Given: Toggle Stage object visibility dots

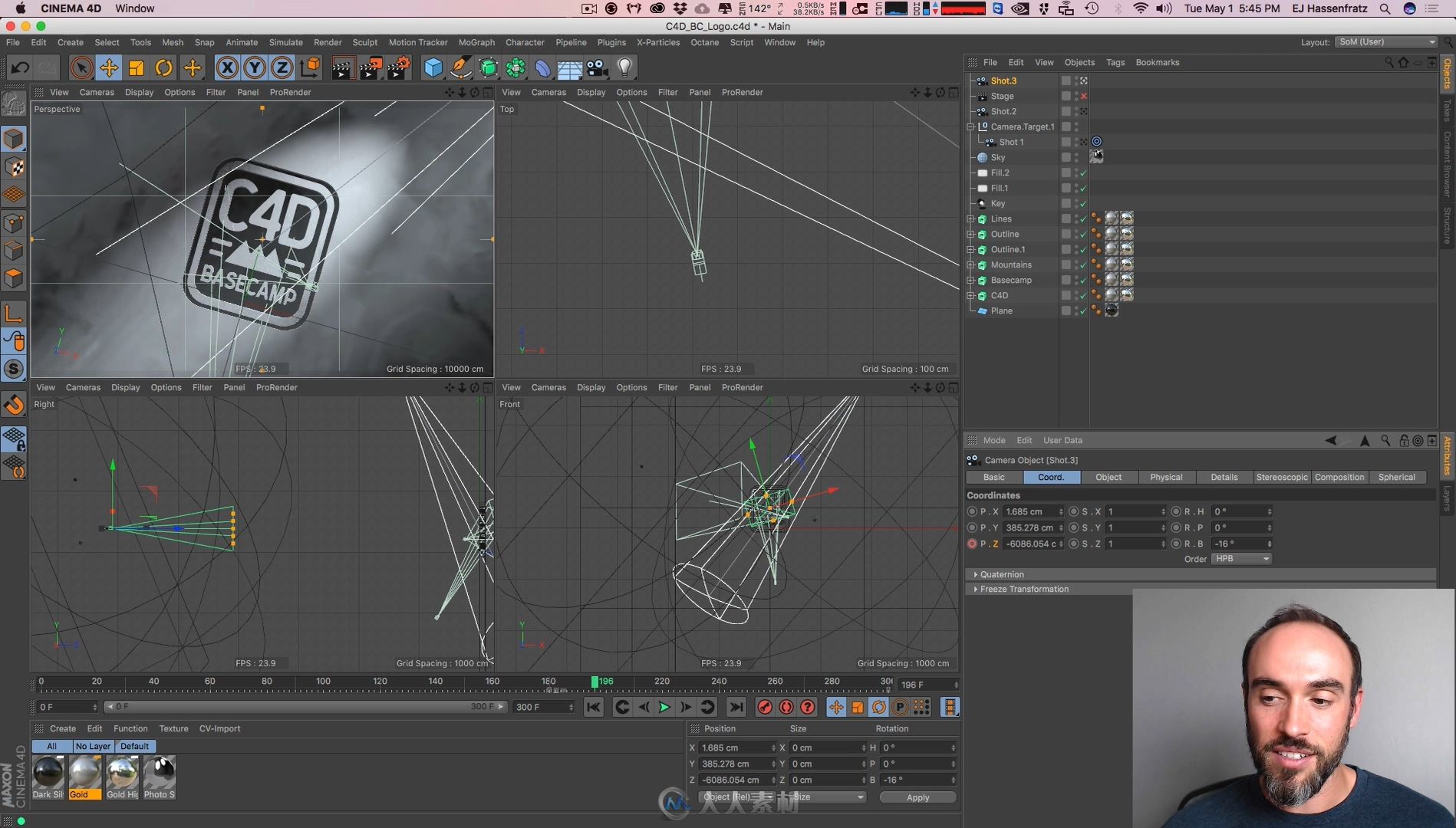Looking at the screenshot, I should pyautogui.click(x=1076, y=96).
